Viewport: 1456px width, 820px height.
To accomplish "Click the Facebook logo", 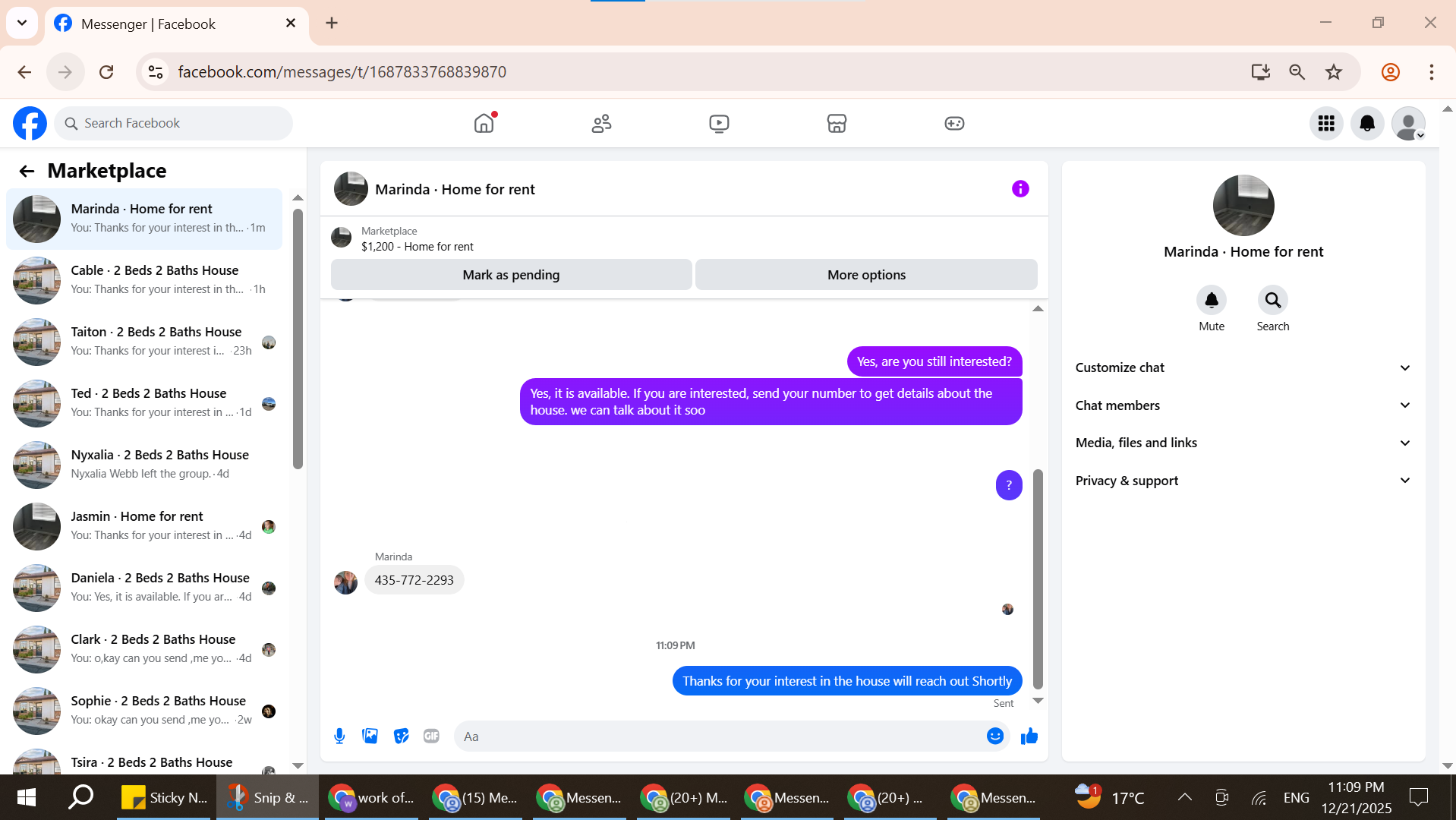I will coord(30,123).
